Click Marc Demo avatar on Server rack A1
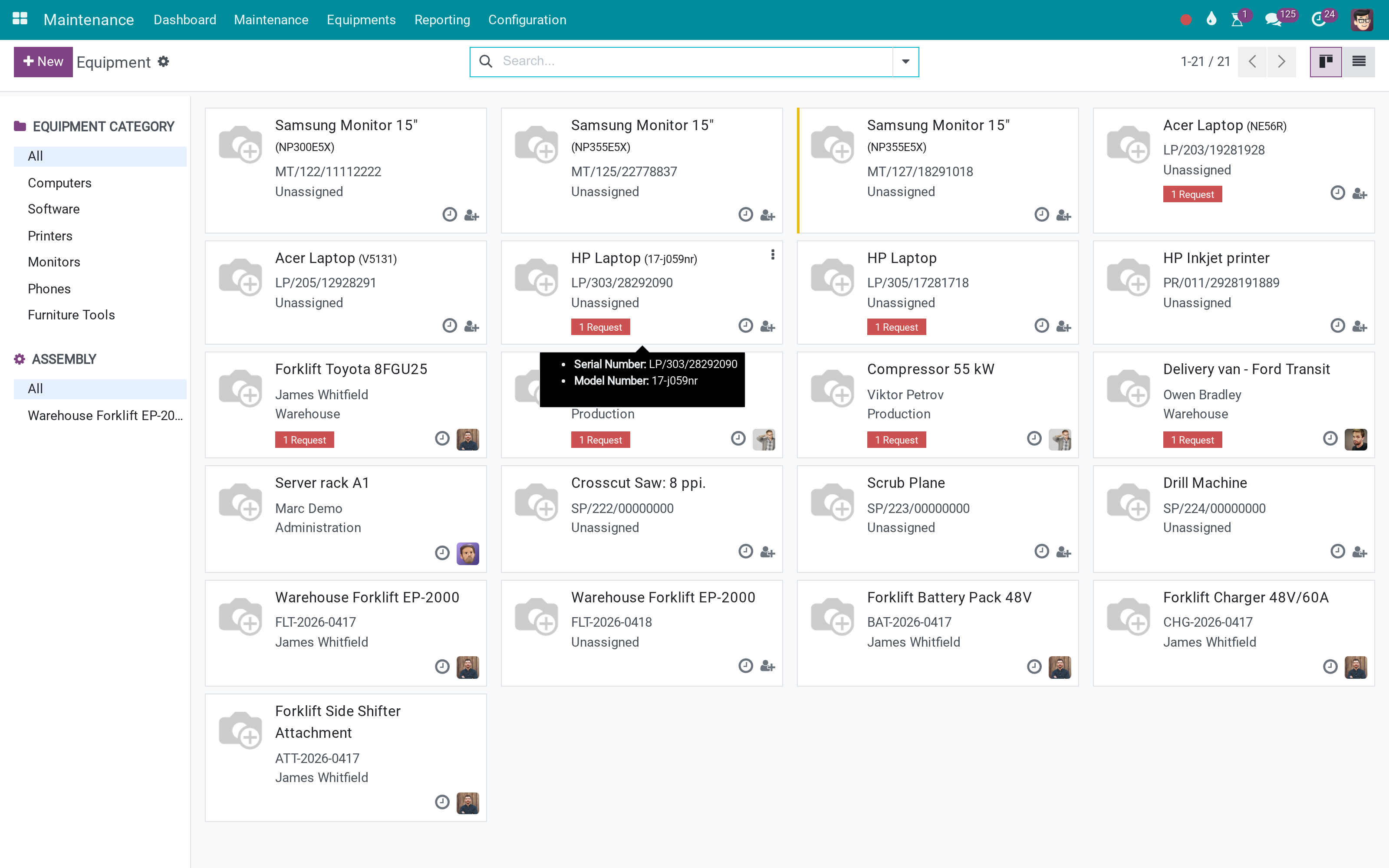This screenshot has height=868, width=1389. 468,553
